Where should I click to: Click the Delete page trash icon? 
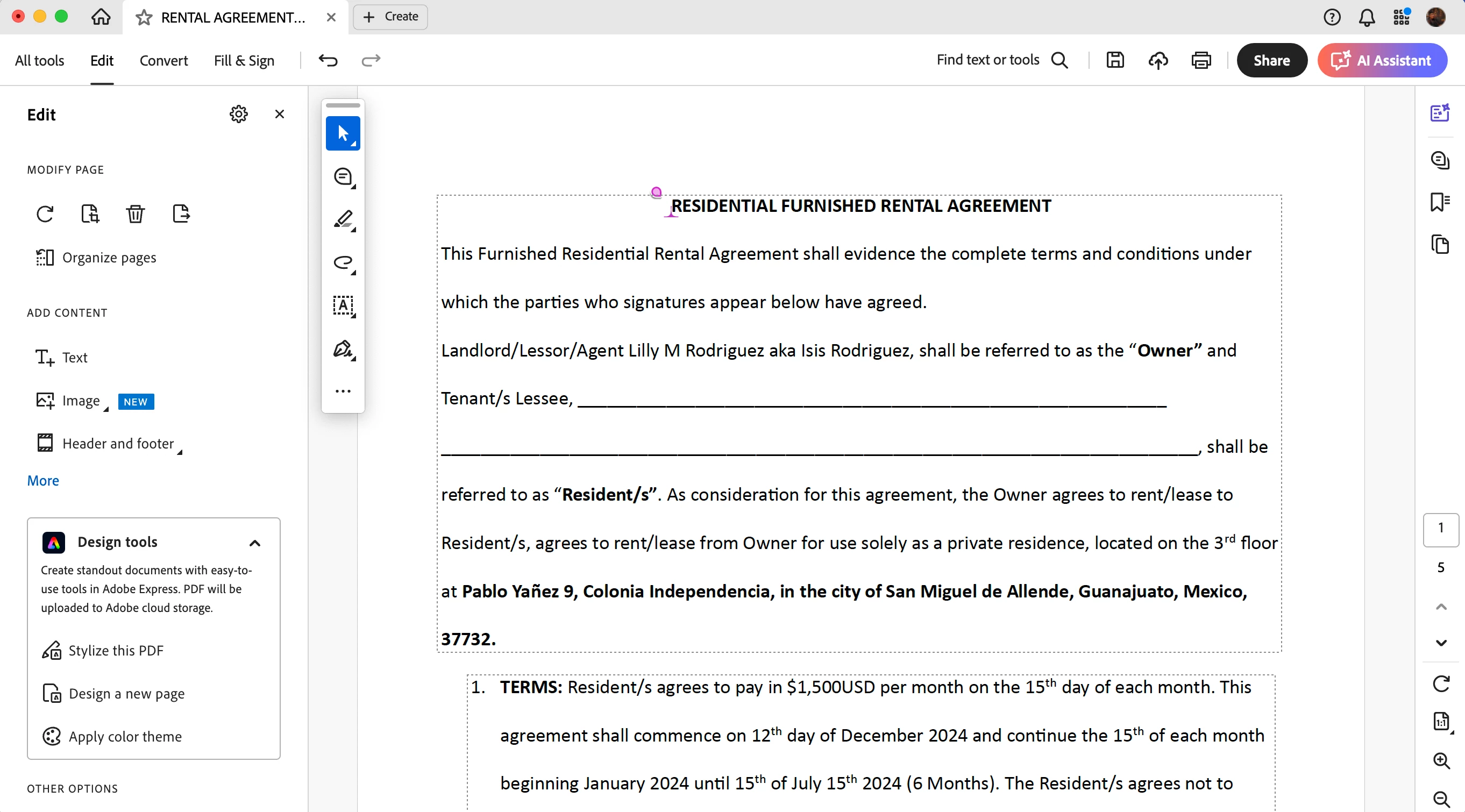pos(136,214)
